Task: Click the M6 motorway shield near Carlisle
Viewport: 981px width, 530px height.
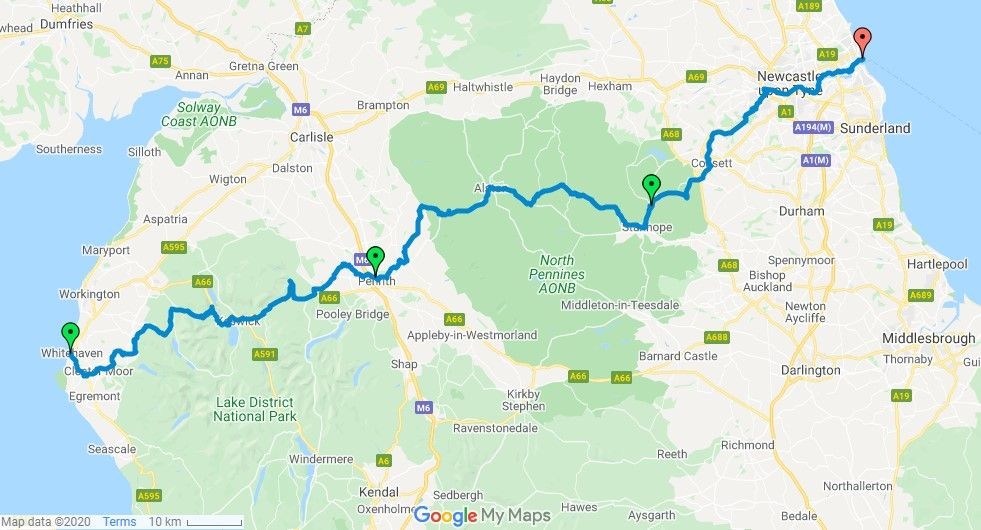Action: pyautogui.click(x=300, y=110)
